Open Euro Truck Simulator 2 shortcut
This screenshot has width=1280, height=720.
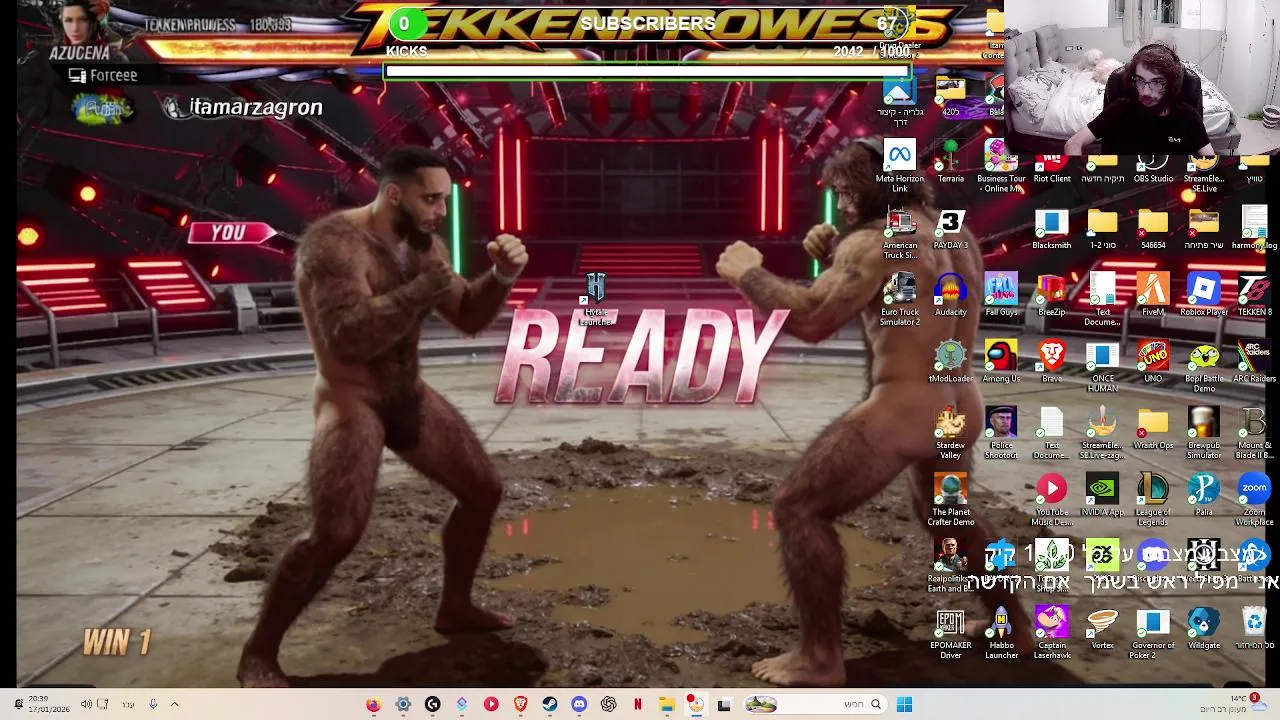coord(899,300)
